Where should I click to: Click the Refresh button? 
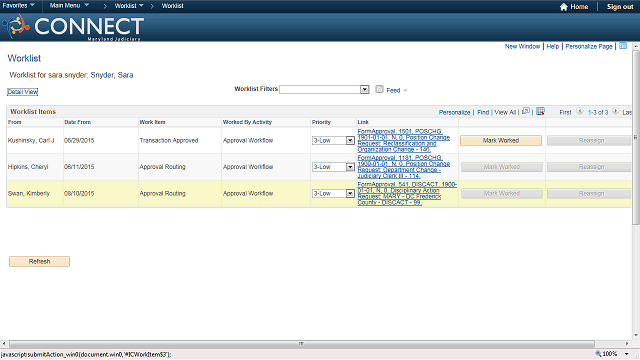pyautogui.click(x=40, y=261)
